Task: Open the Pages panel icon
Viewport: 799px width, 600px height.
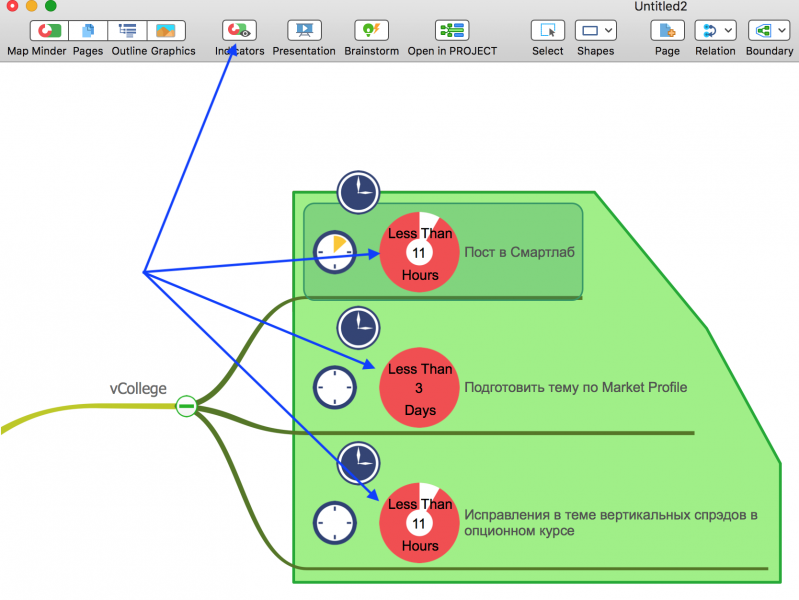Action: [88, 31]
